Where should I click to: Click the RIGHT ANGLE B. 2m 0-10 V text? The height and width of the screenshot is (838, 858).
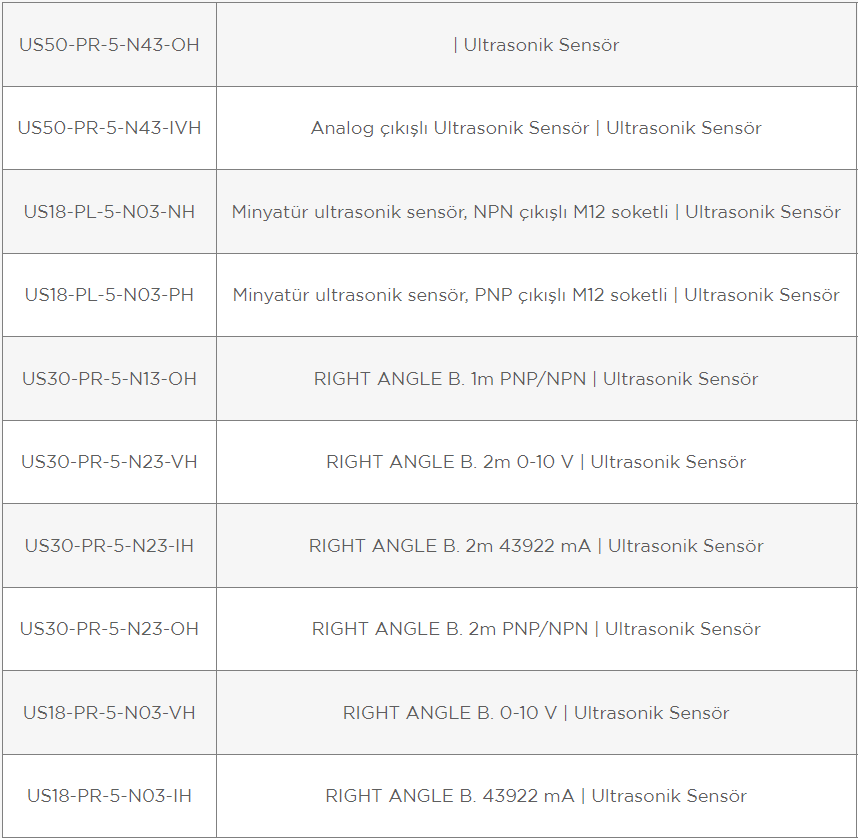pos(450,462)
